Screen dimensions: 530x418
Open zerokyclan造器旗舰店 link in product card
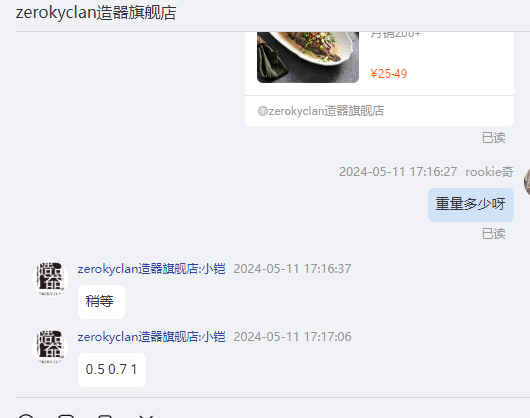pyautogui.click(x=326, y=111)
